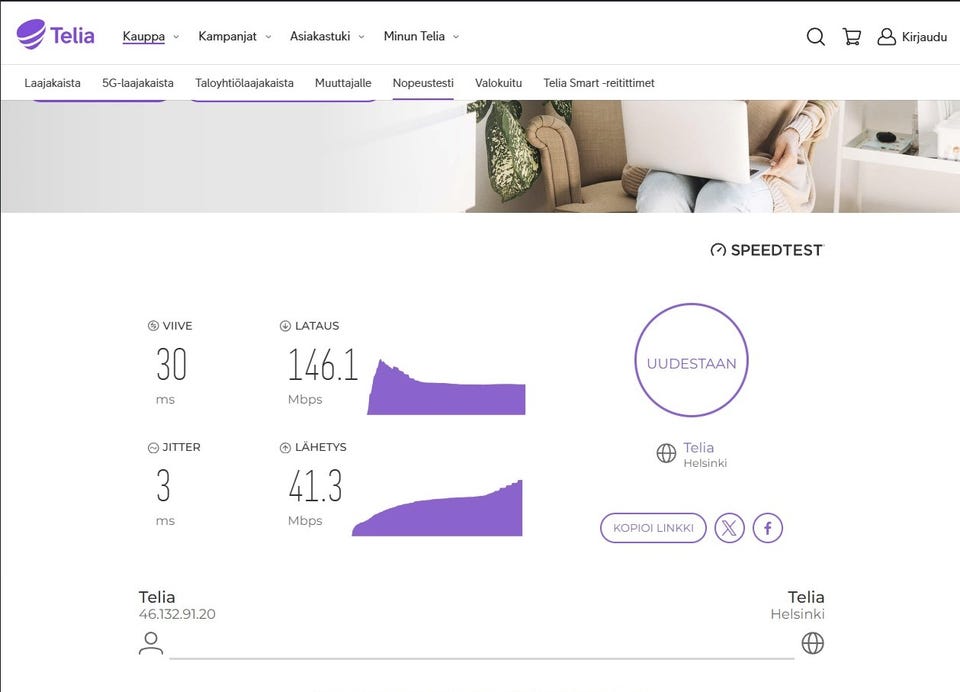Run the test again with Uudestaan

pyautogui.click(x=691, y=360)
